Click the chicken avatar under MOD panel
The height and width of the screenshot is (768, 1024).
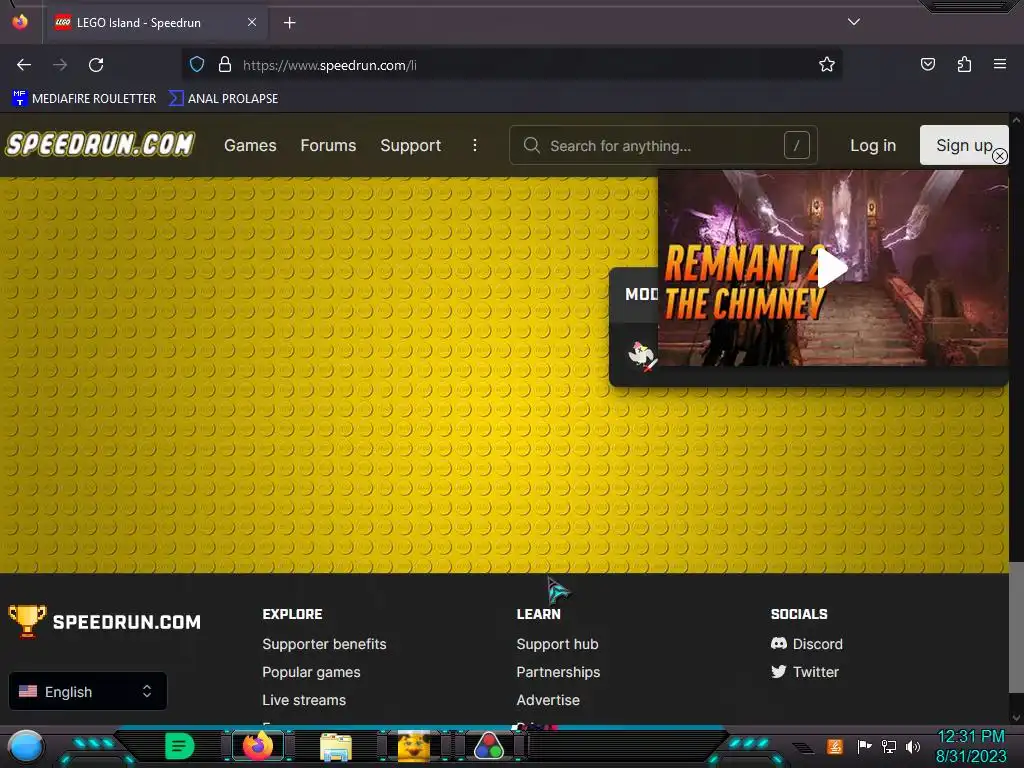point(641,356)
